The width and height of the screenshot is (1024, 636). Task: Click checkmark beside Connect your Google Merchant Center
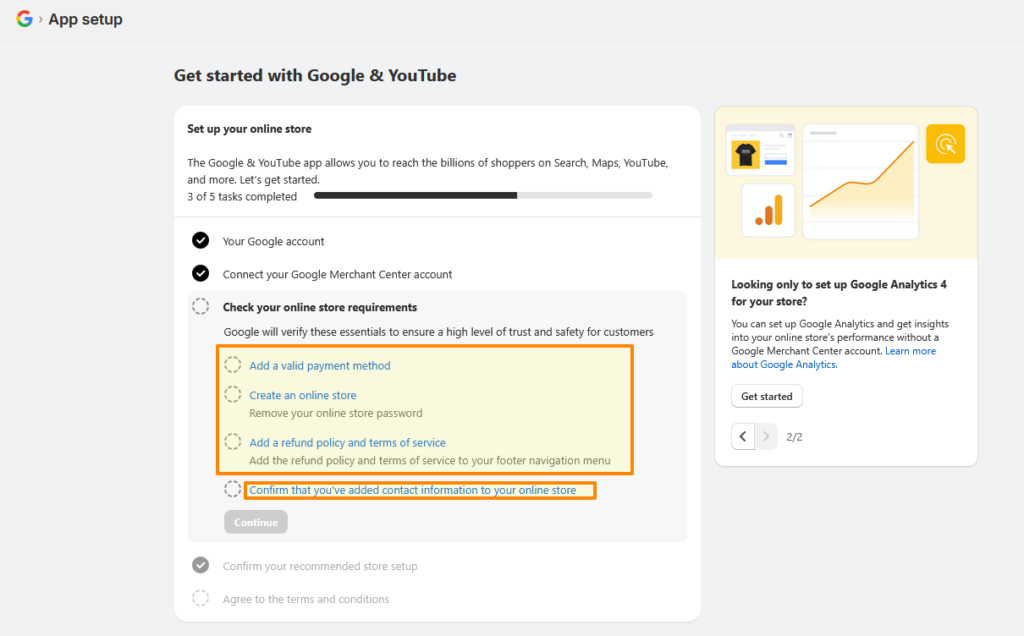[201, 274]
